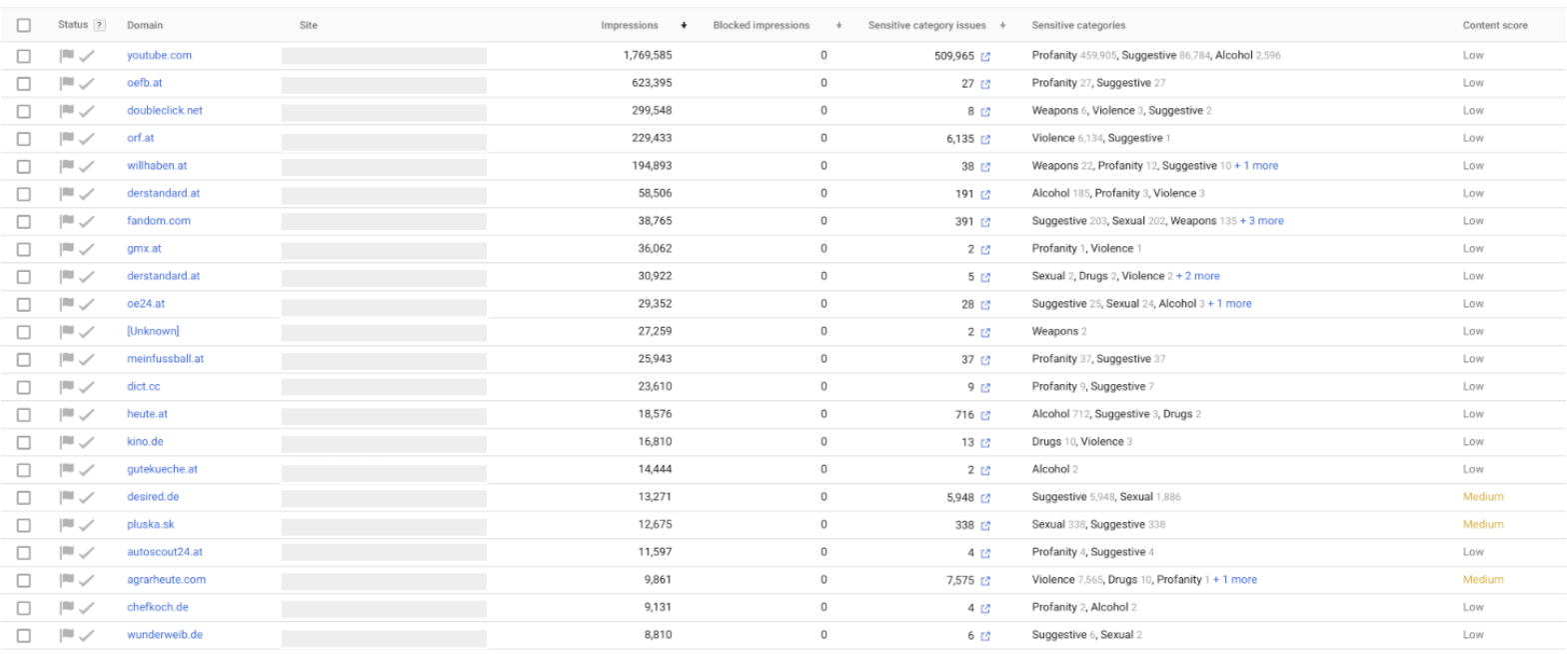Click the flag status icon for youtube.com
Image resolution: width=1568 pixels, height=654 pixels.
tap(67, 56)
